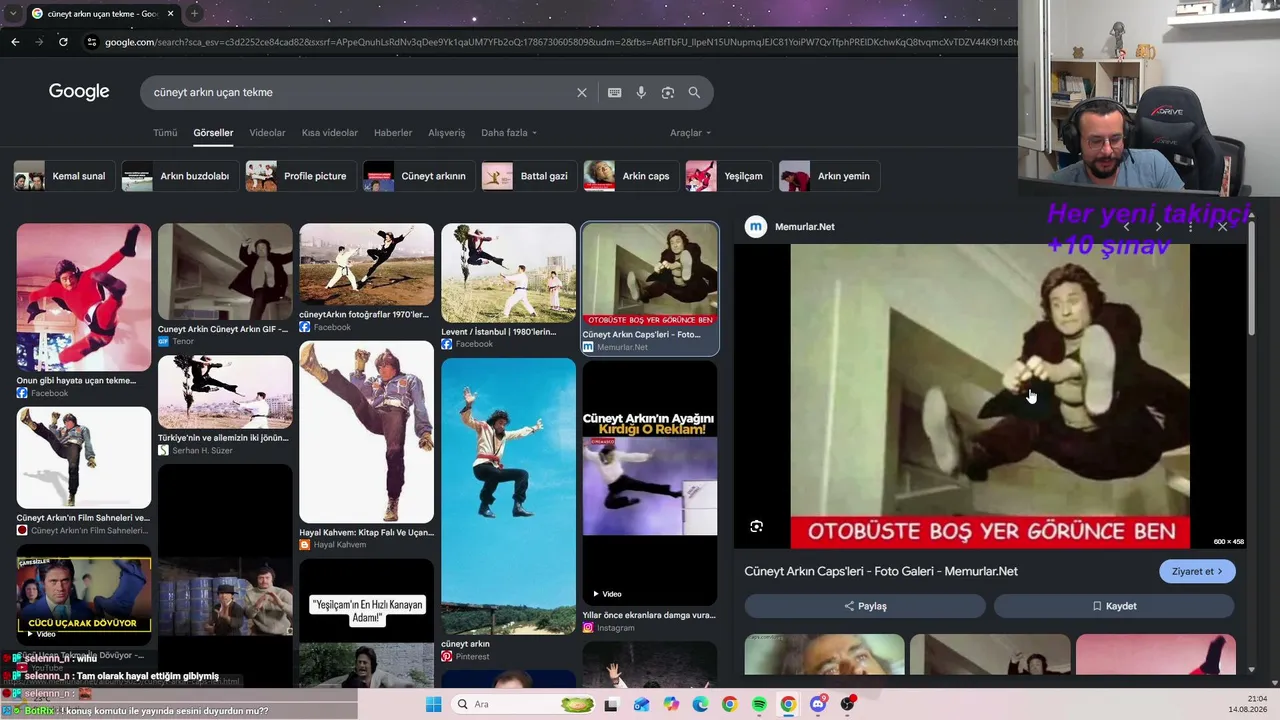This screenshot has height=720, width=1280.
Task: Open the Pinterest cüneyt arkın sky jump image
Action: 508,496
